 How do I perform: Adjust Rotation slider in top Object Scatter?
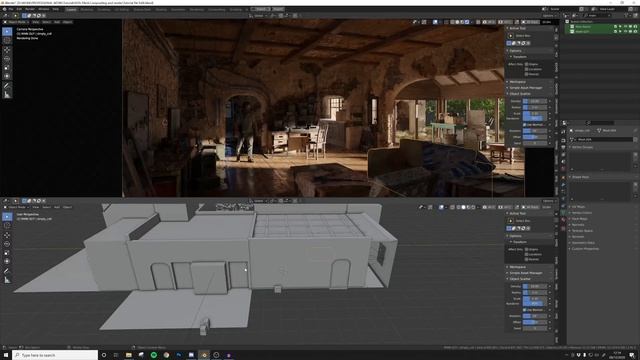[x=535, y=131]
